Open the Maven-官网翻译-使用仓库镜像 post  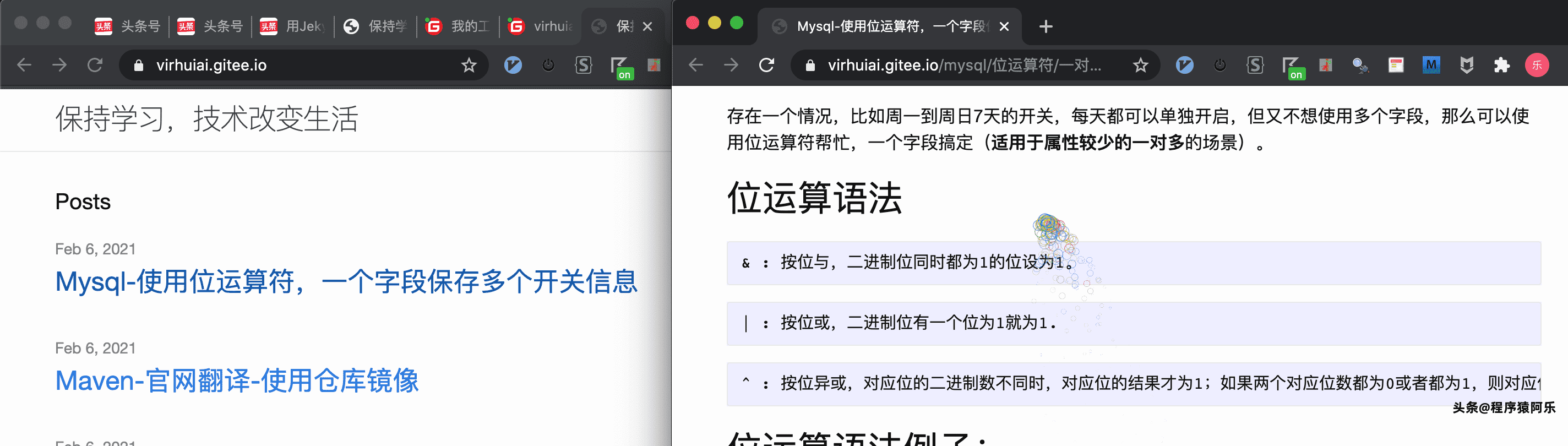point(237,381)
